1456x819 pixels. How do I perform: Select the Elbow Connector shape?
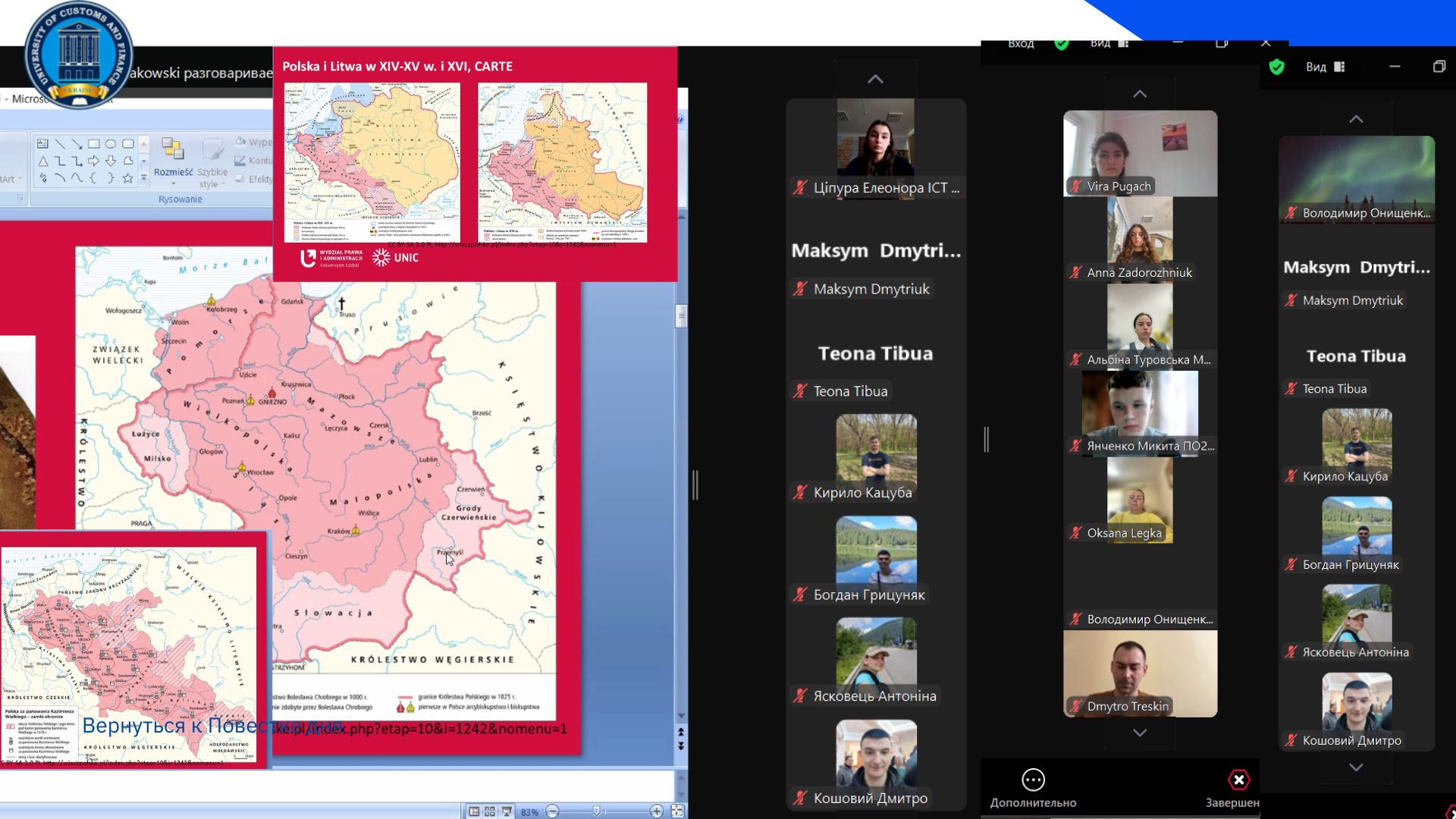point(60,161)
